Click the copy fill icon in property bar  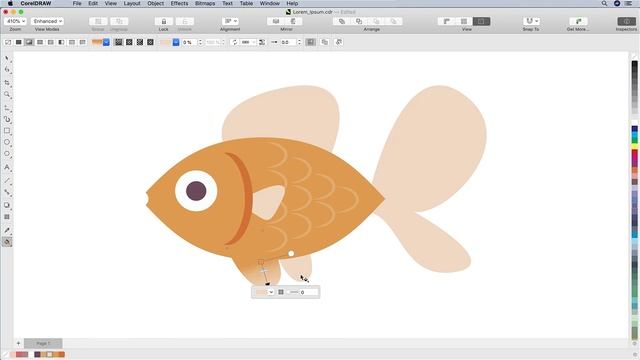[x=325, y=42]
